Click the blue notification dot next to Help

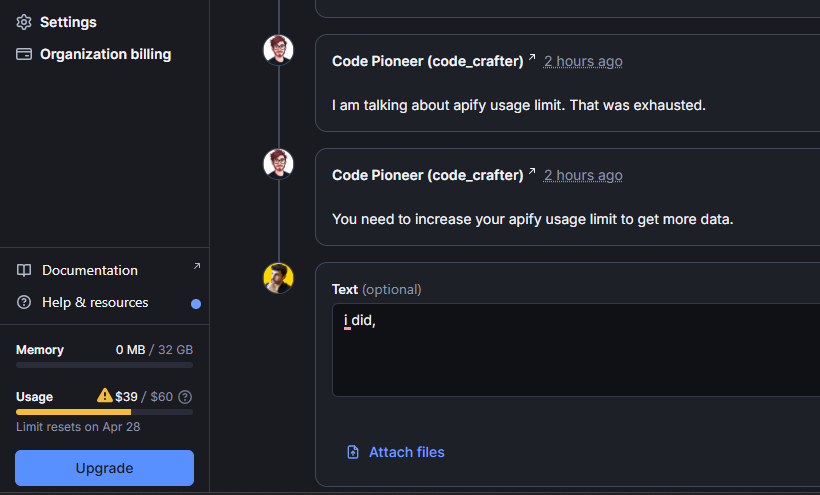coord(196,304)
